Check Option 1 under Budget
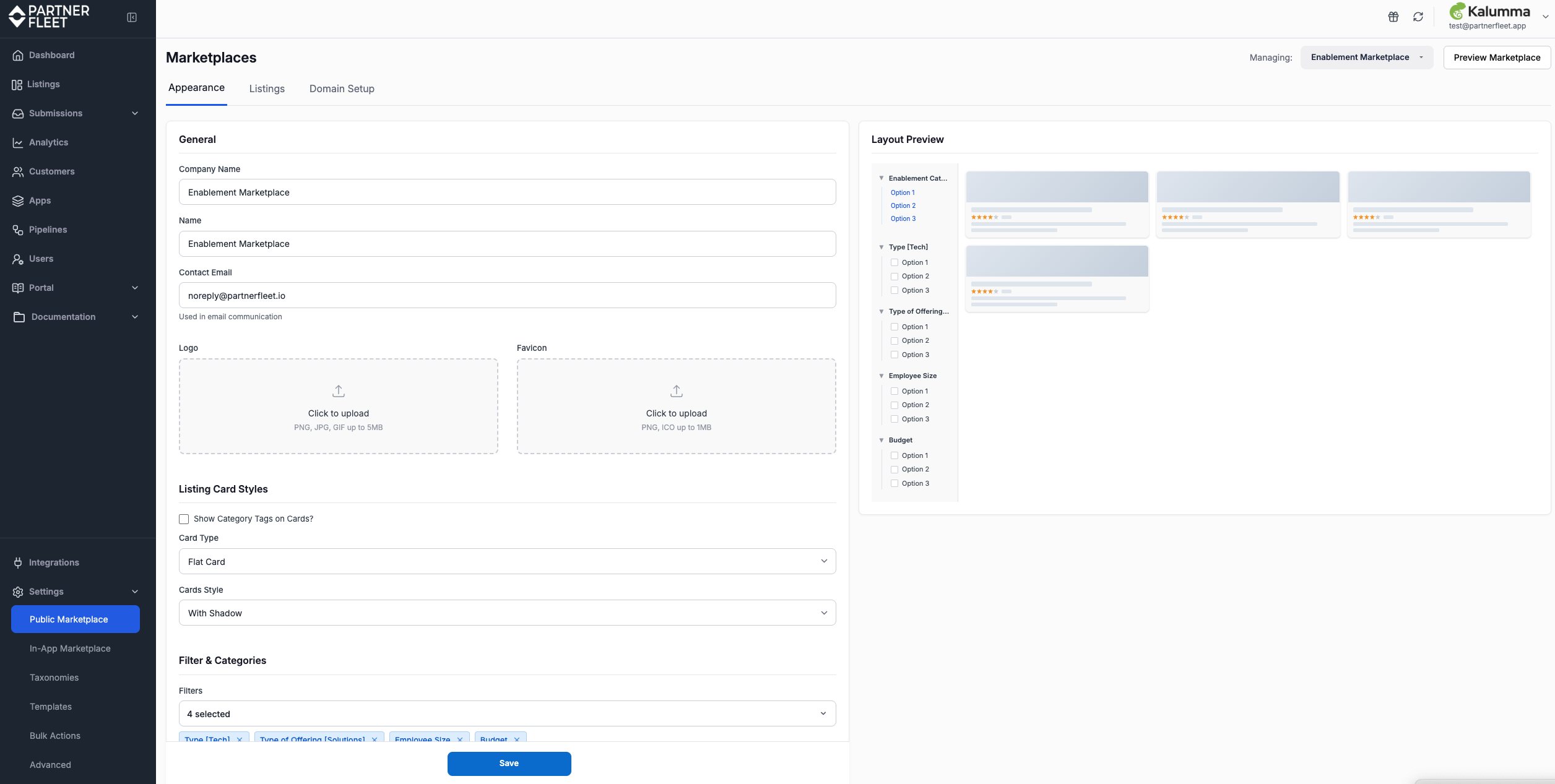This screenshot has width=1555, height=784. tap(894, 455)
